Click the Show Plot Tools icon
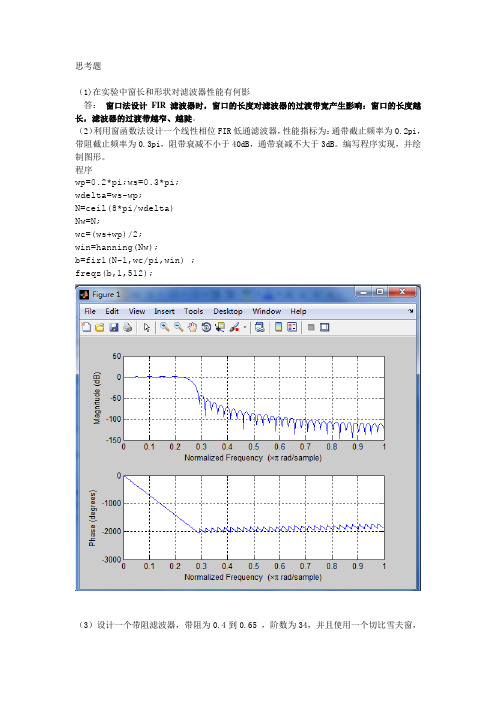This screenshot has height=702, width=496. (x=325, y=327)
